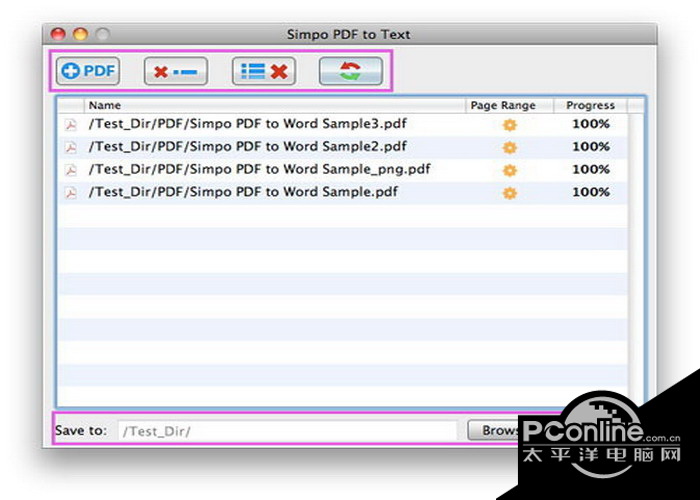Click 100% progress of Word Sample.pdf
700x500 pixels.
coord(591,192)
